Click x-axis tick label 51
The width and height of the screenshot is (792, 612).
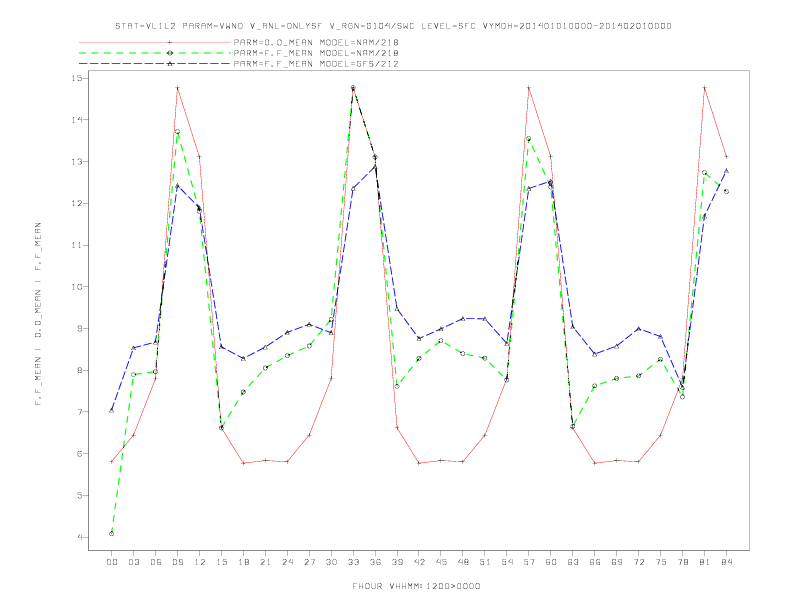[485, 562]
